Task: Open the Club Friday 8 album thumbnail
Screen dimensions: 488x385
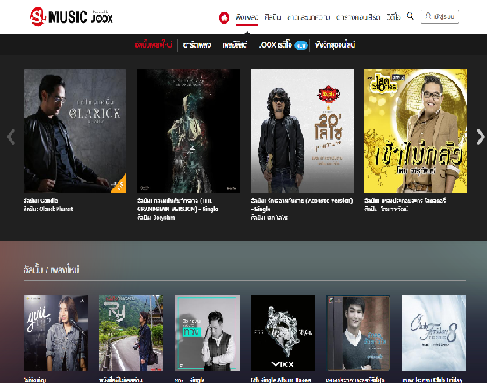Action: pyautogui.click(x=434, y=333)
